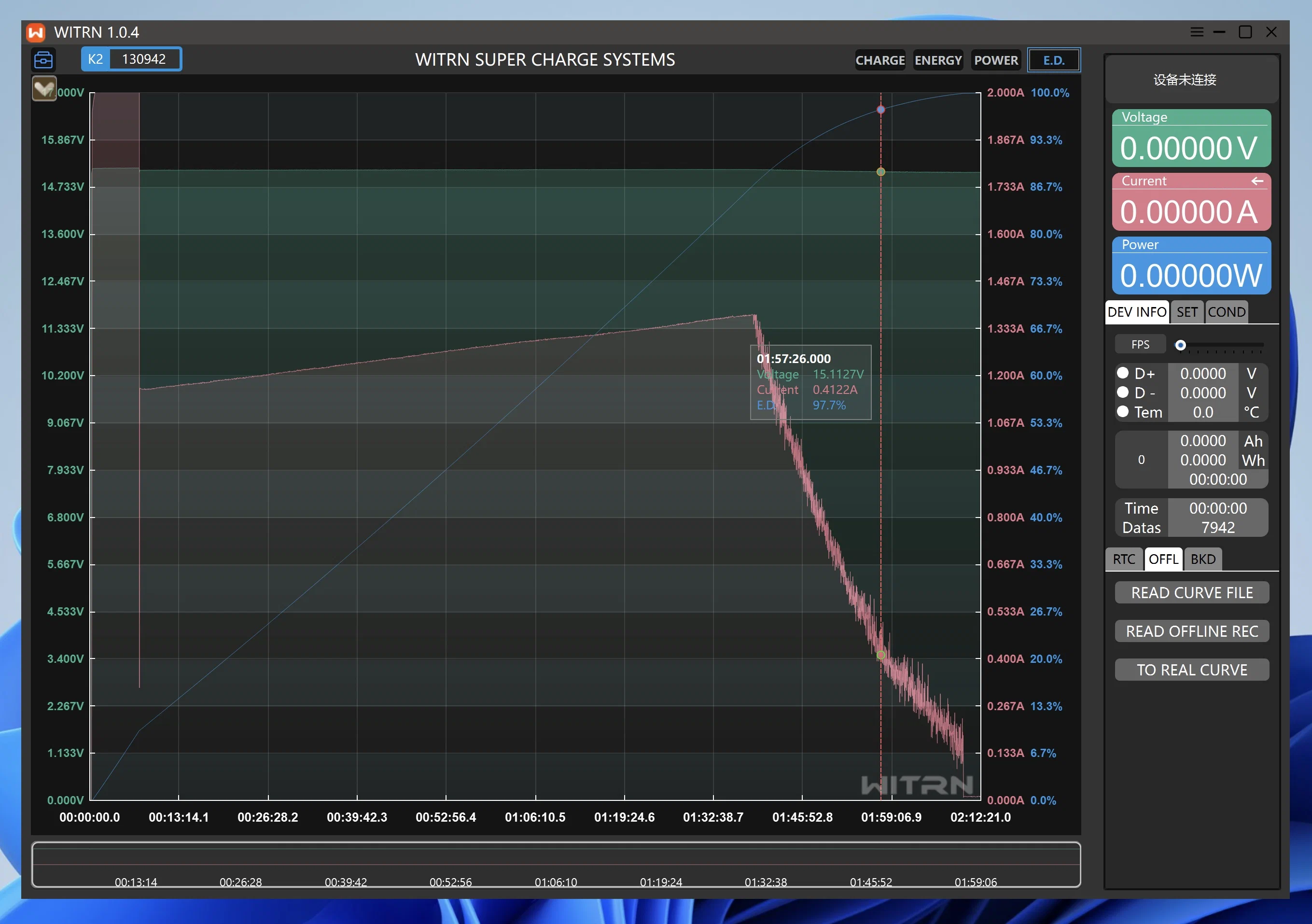This screenshot has height=924, width=1312.
Task: Click the WITRN app logo icon
Action: (x=35, y=32)
